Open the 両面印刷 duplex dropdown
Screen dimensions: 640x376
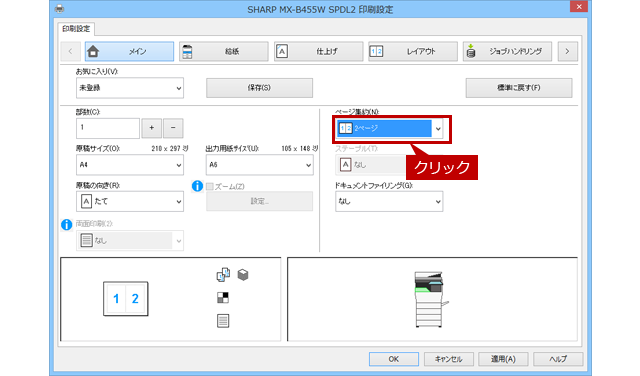130,241
